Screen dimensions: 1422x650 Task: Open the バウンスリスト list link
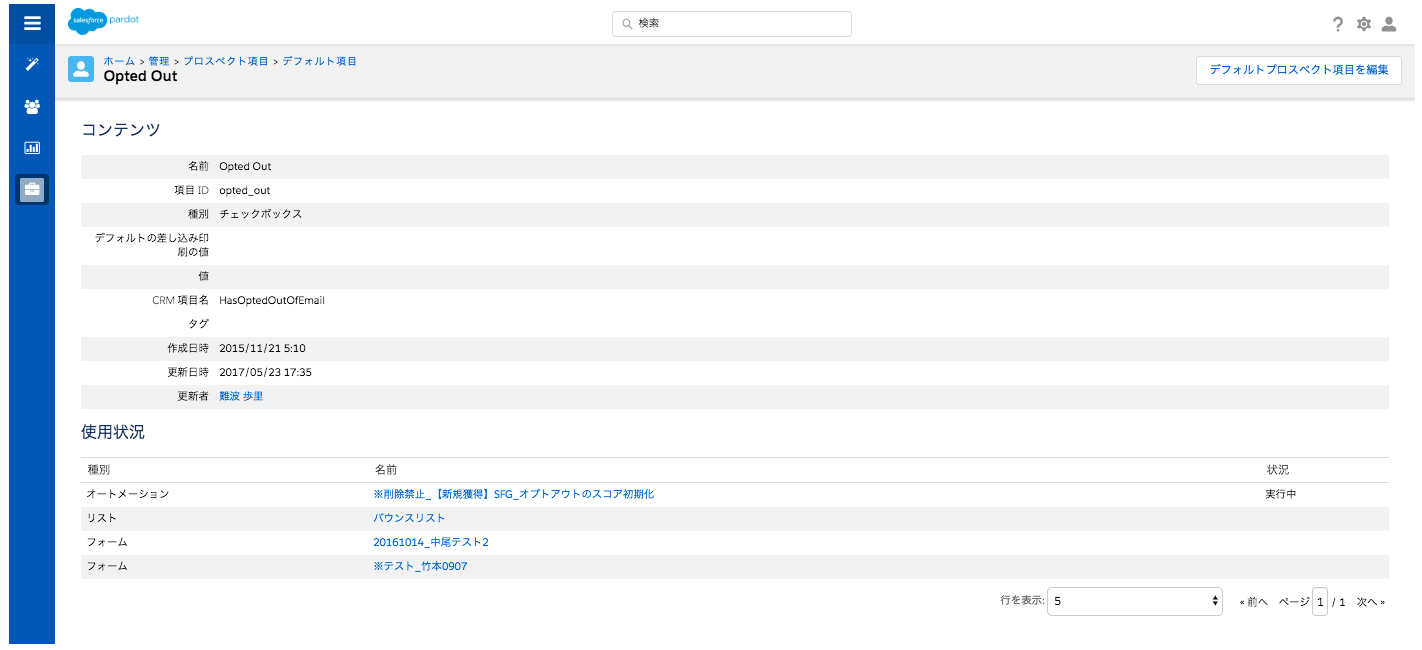[x=409, y=518]
